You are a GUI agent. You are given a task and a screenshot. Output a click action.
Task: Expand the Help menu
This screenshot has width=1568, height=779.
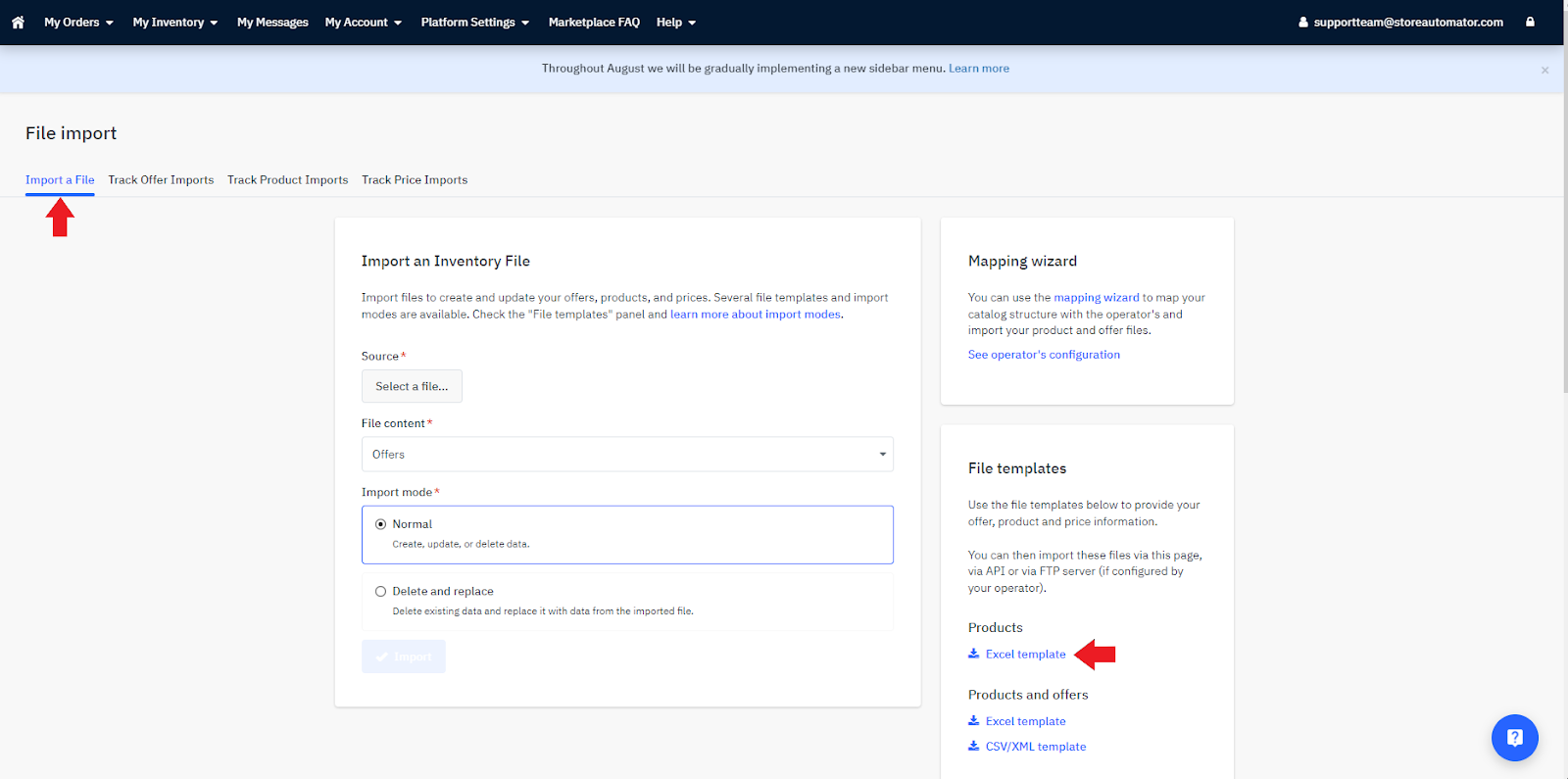(676, 22)
